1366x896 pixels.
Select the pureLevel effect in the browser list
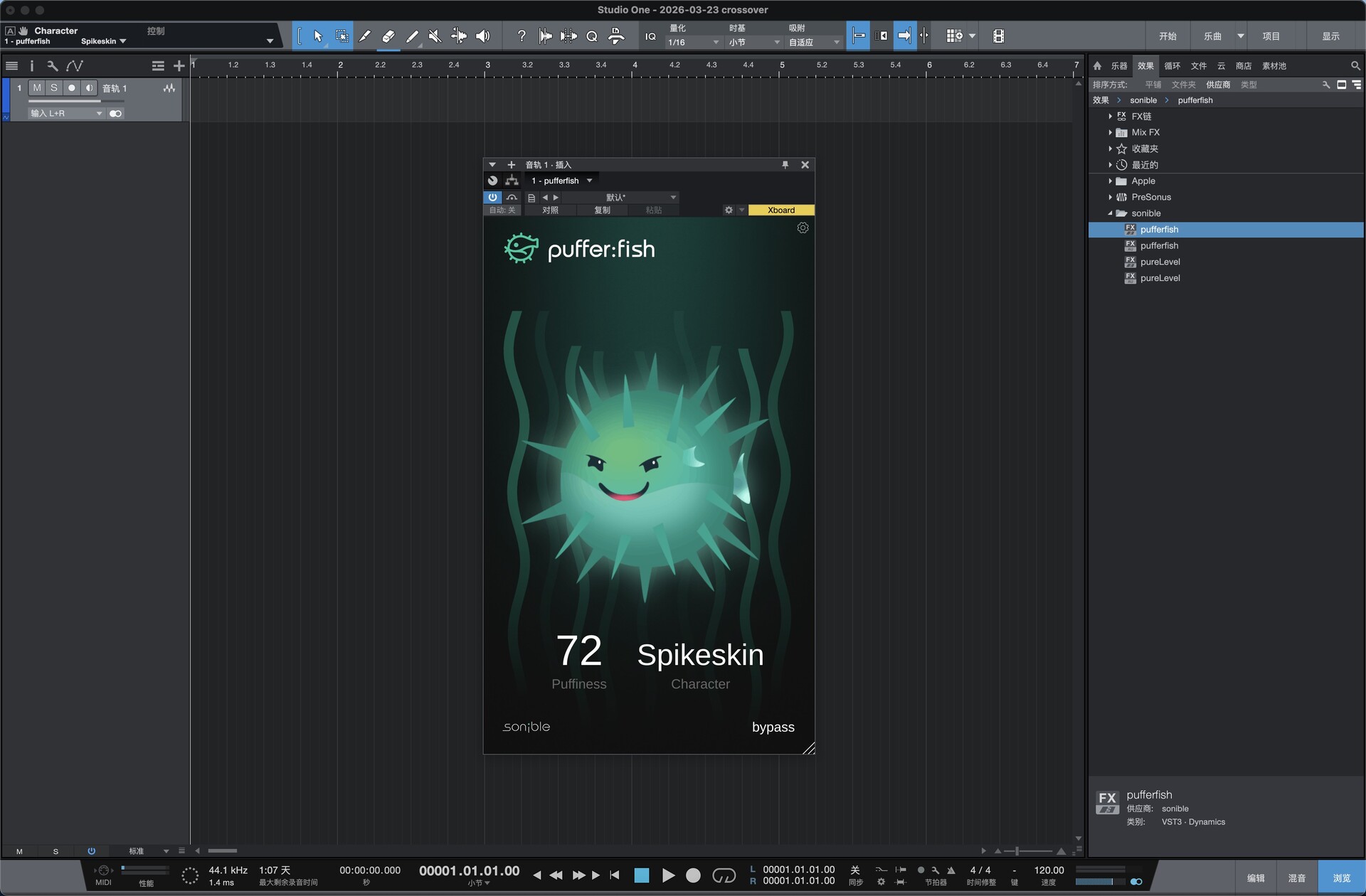(x=1160, y=262)
